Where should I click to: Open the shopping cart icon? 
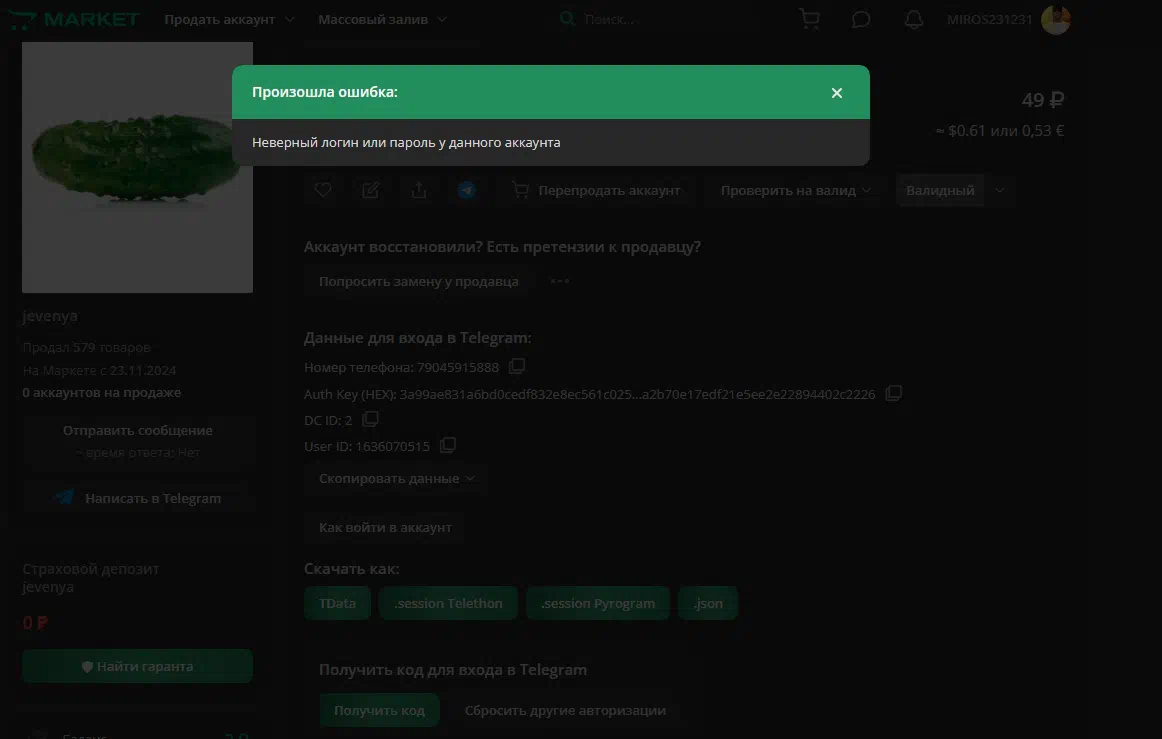tap(809, 19)
